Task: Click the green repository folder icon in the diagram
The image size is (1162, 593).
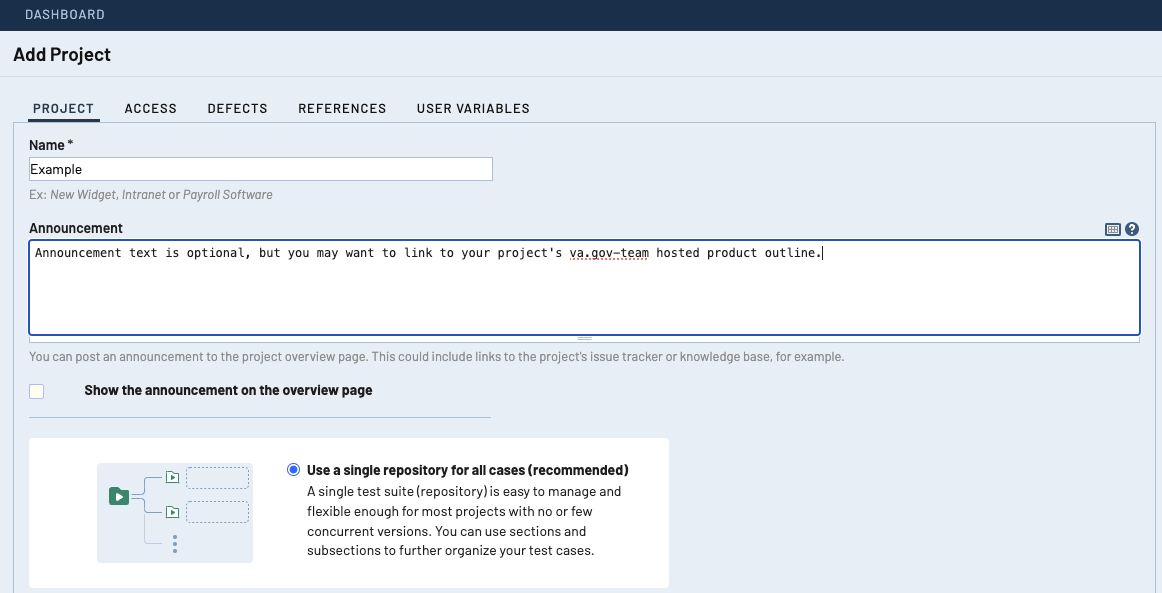Action: tap(119, 496)
